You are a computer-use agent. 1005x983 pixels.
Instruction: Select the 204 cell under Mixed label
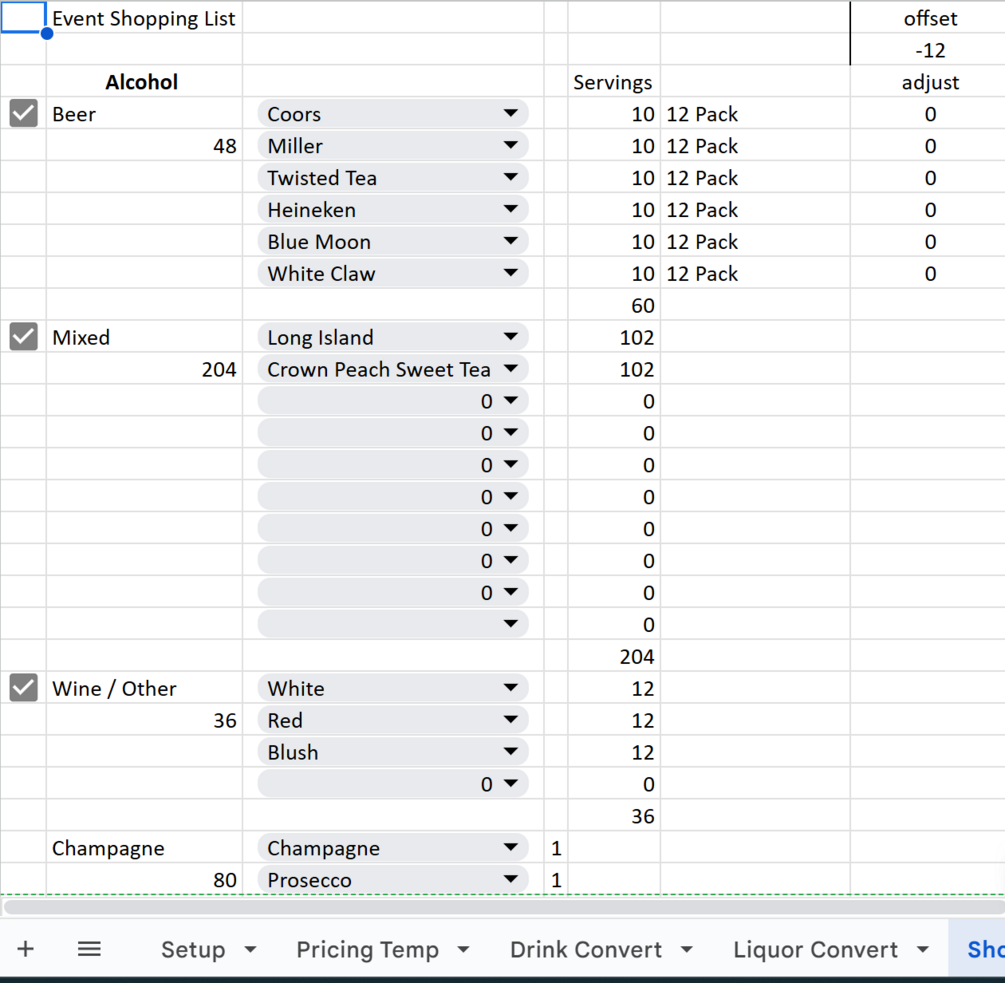[x=144, y=369]
